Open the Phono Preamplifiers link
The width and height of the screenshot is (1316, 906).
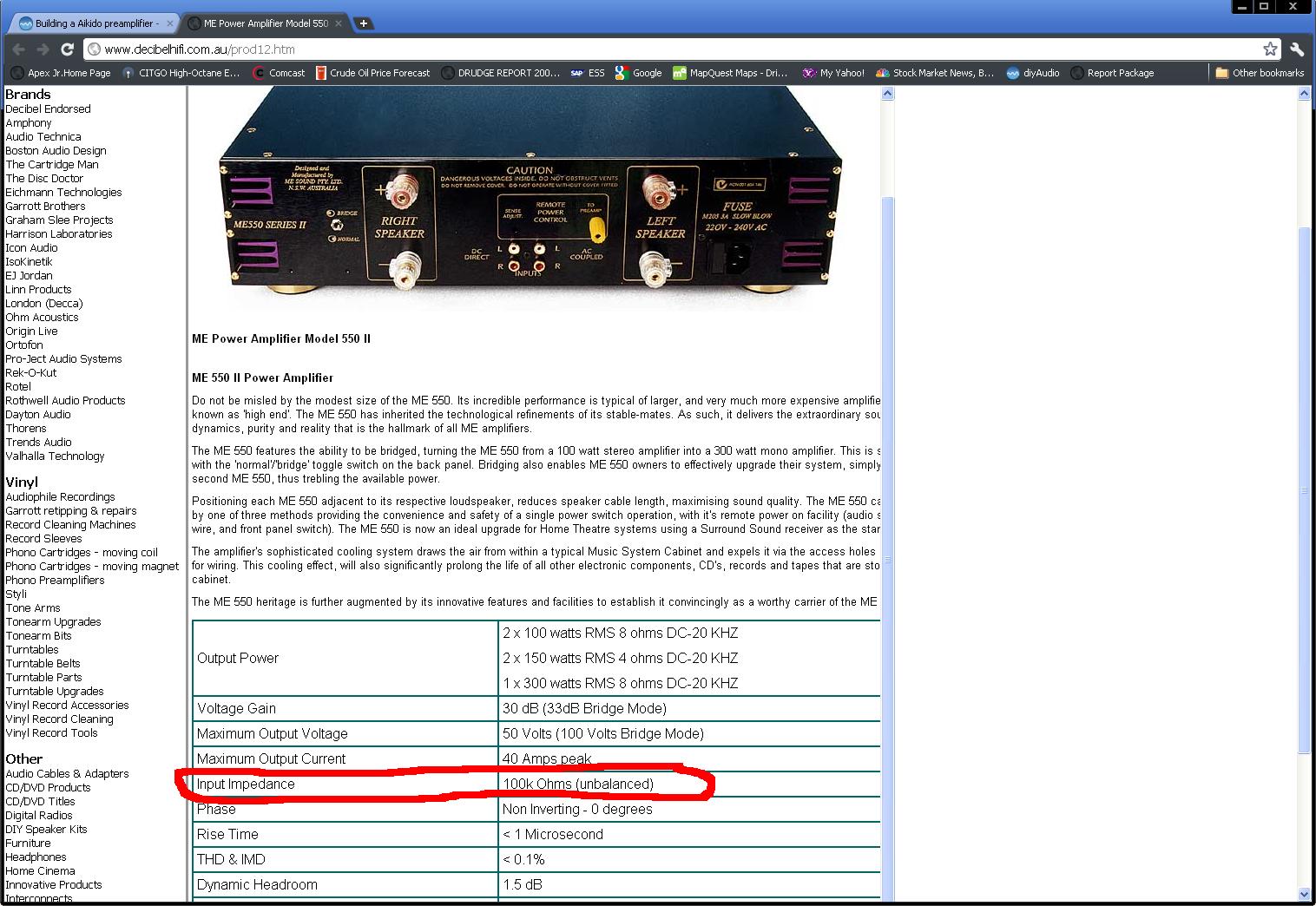click(x=55, y=580)
